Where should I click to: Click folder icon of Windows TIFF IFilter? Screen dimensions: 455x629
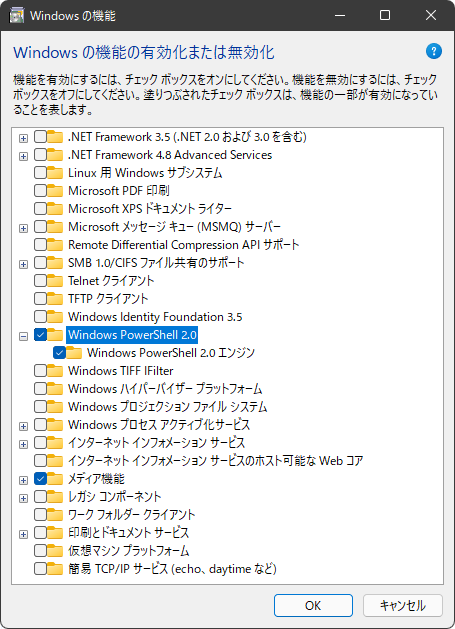[x=55, y=371]
